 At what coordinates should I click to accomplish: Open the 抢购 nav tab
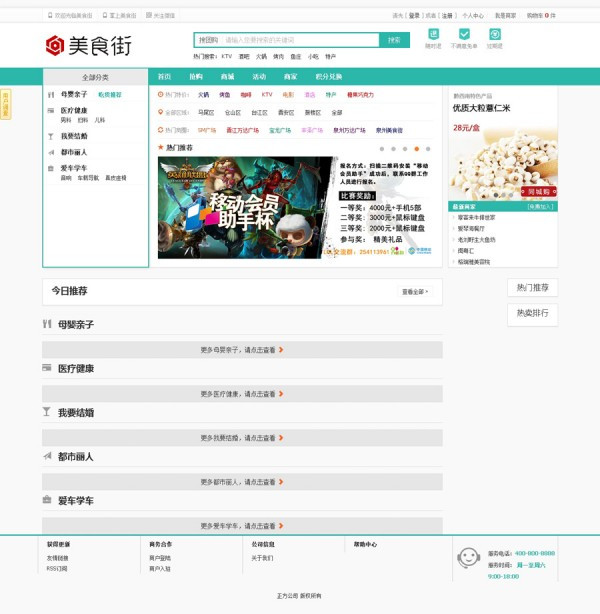[x=196, y=77]
